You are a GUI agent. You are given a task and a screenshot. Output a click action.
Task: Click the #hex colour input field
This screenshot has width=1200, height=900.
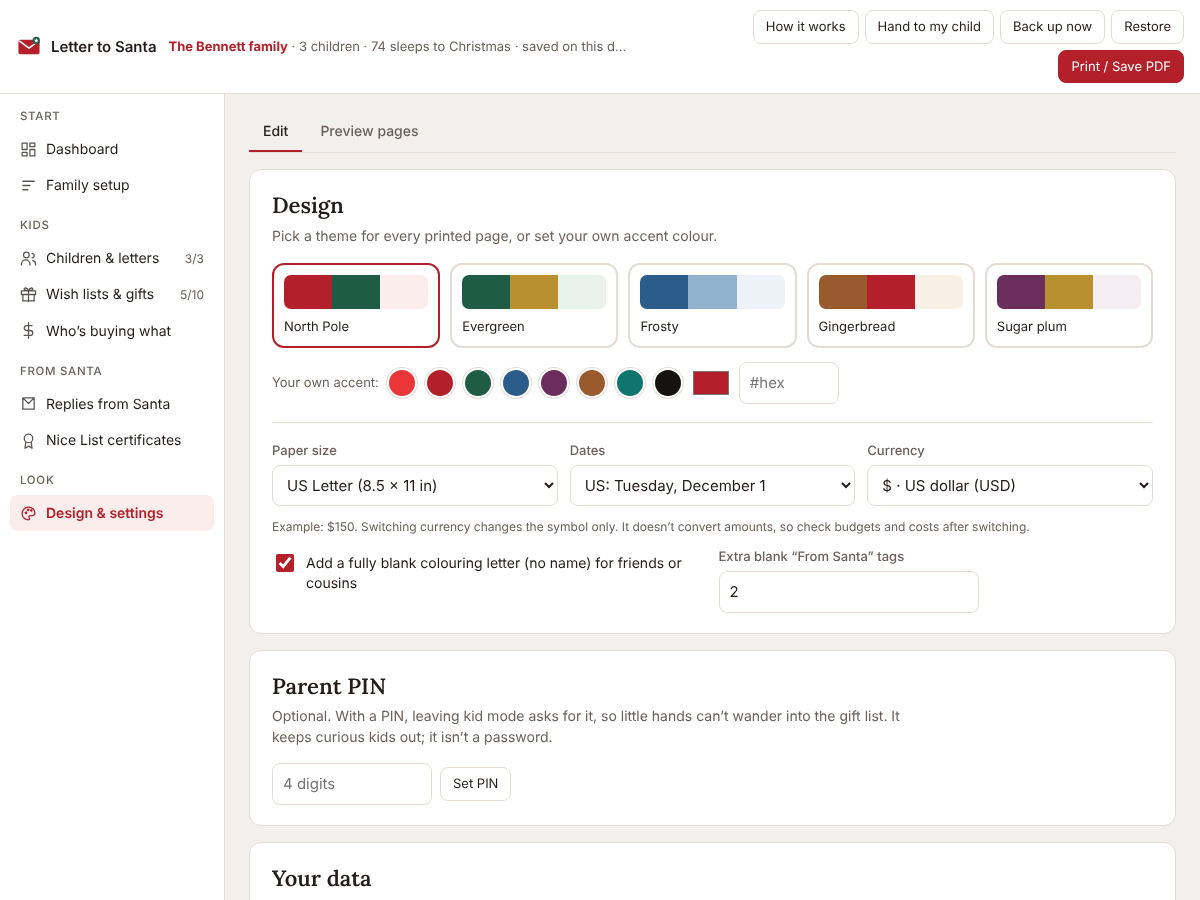[789, 383]
